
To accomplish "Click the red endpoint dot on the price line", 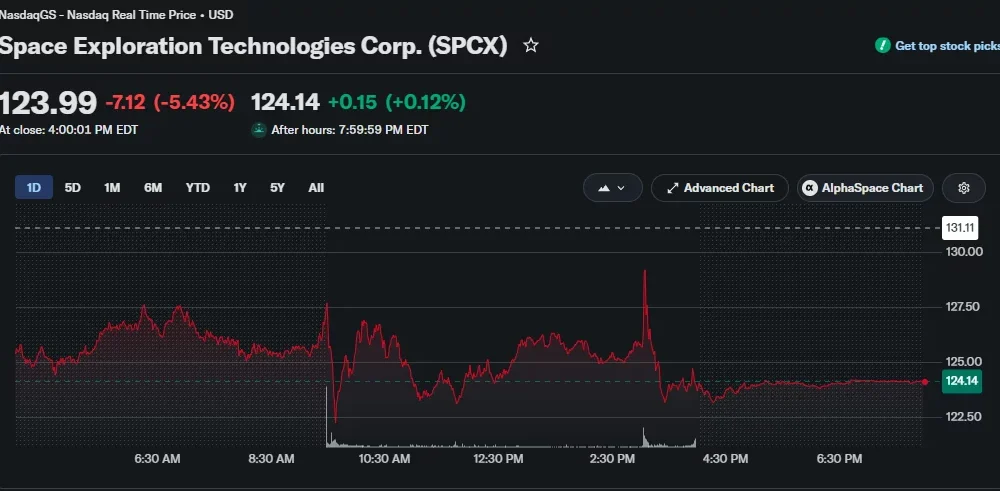I will tap(925, 382).
